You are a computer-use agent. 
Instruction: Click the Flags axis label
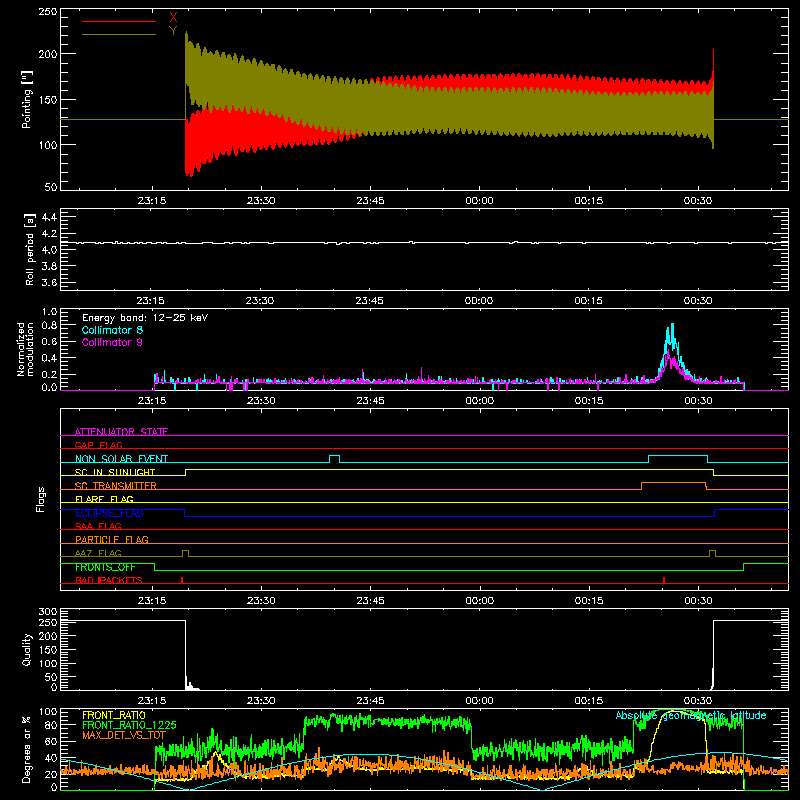point(41,499)
